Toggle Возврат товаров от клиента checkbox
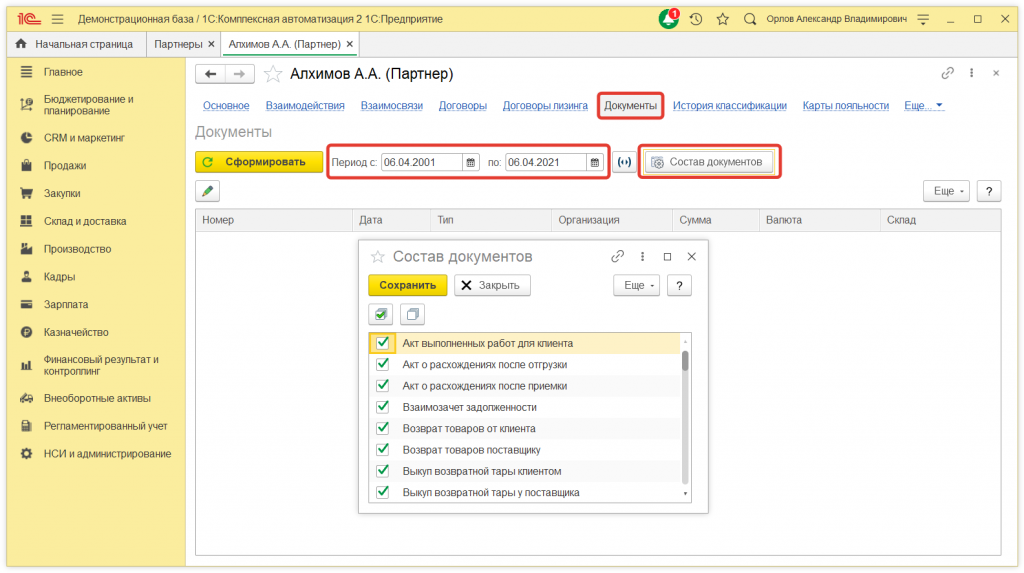The image size is (1024, 573). point(382,428)
